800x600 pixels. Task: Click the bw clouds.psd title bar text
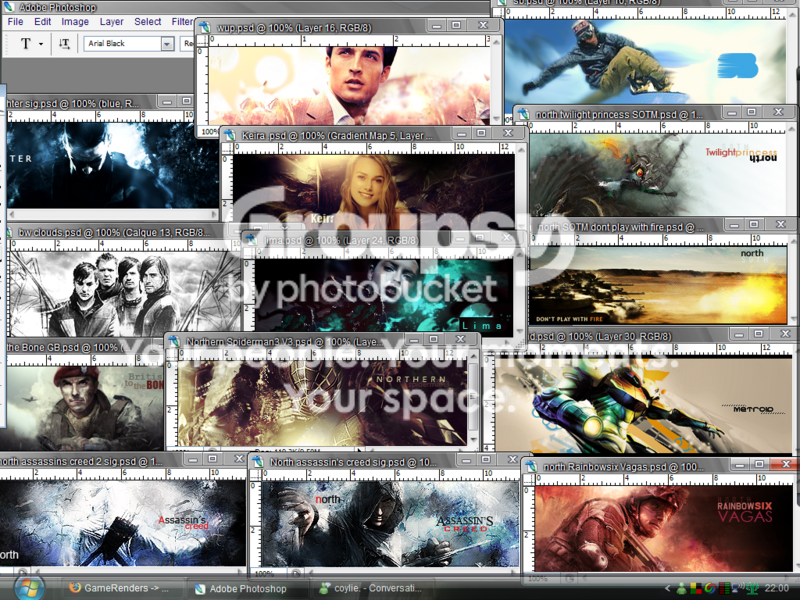tap(114, 232)
